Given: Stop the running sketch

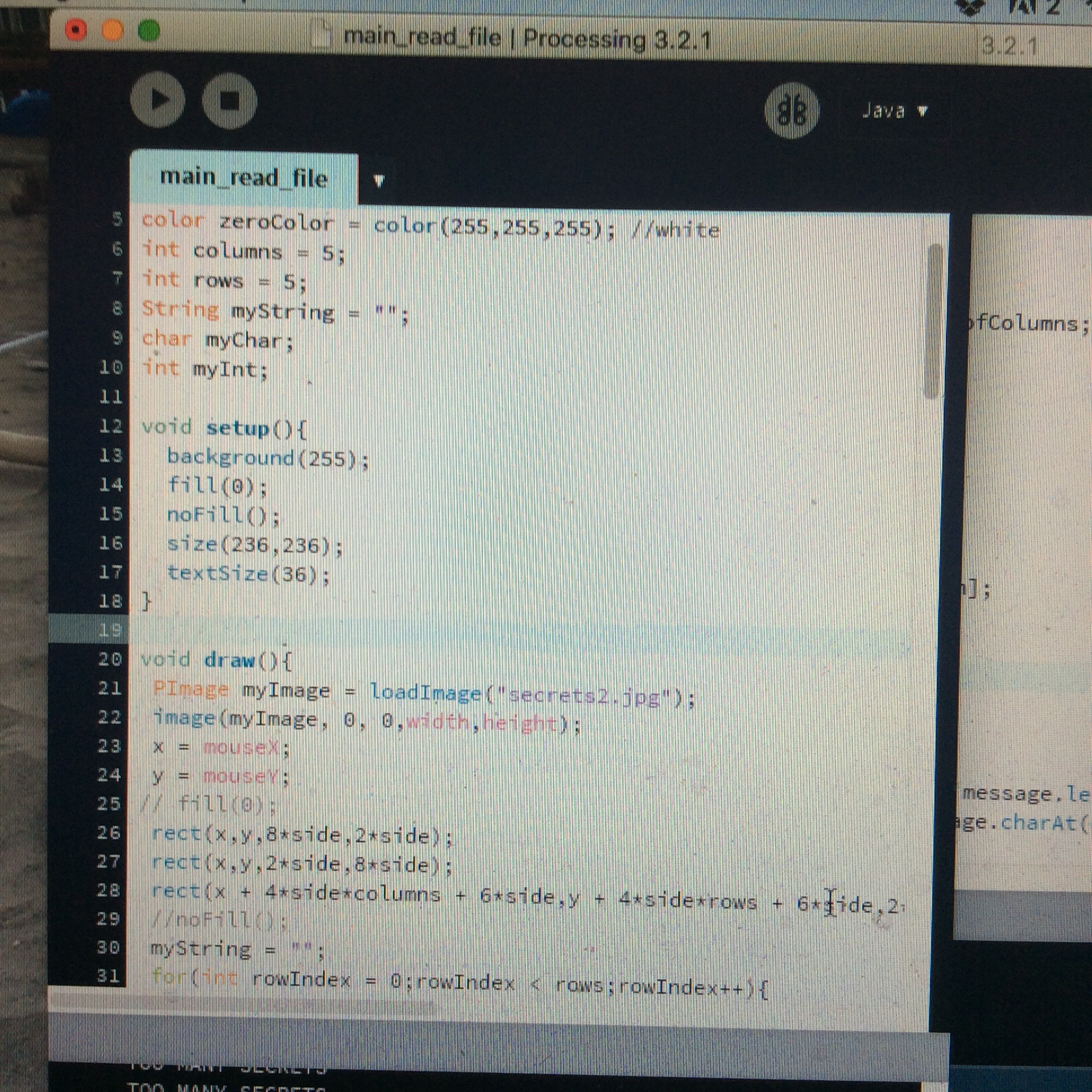Looking at the screenshot, I should pyautogui.click(x=230, y=102).
